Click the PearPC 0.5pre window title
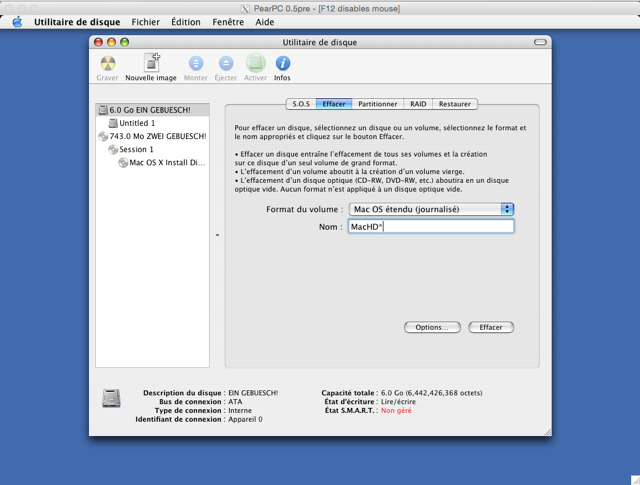The height and width of the screenshot is (485, 640). coord(327,9)
